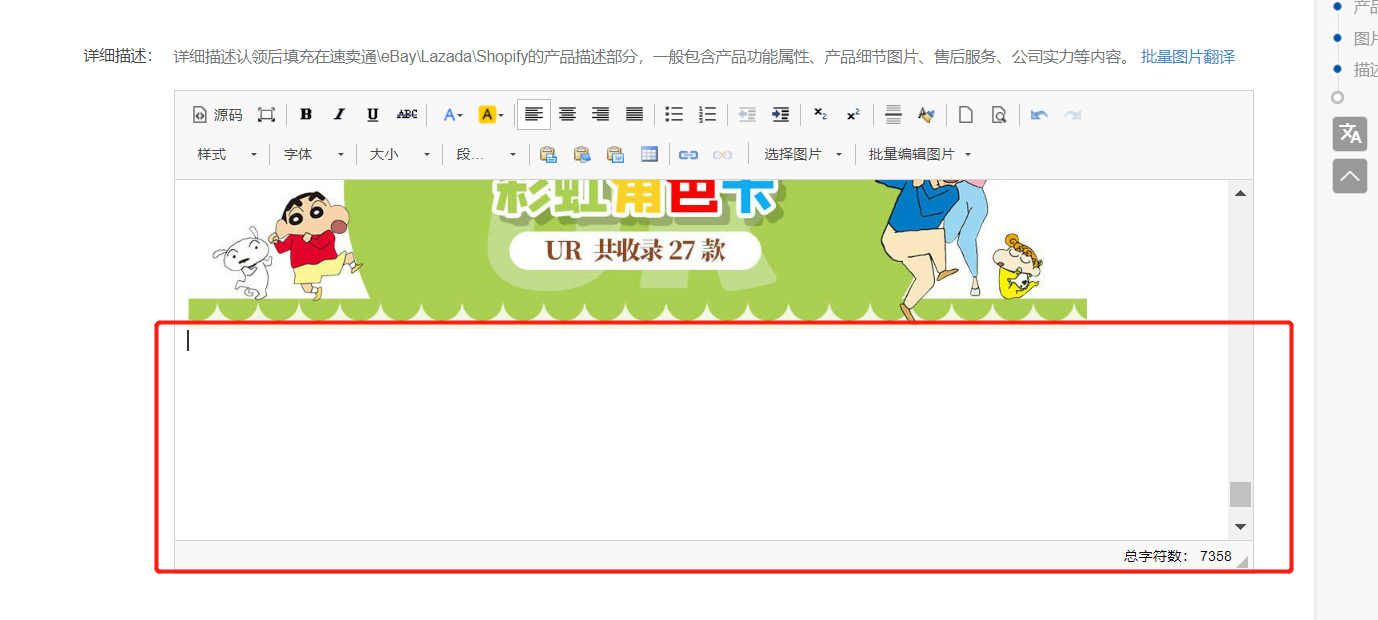The height and width of the screenshot is (620, 1378).
Task: Click the 详细描述: field label
Action: coord(118,56)
